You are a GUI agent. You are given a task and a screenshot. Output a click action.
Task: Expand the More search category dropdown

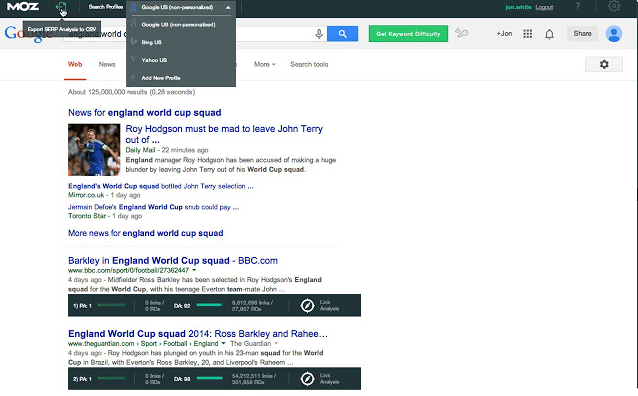265,64
